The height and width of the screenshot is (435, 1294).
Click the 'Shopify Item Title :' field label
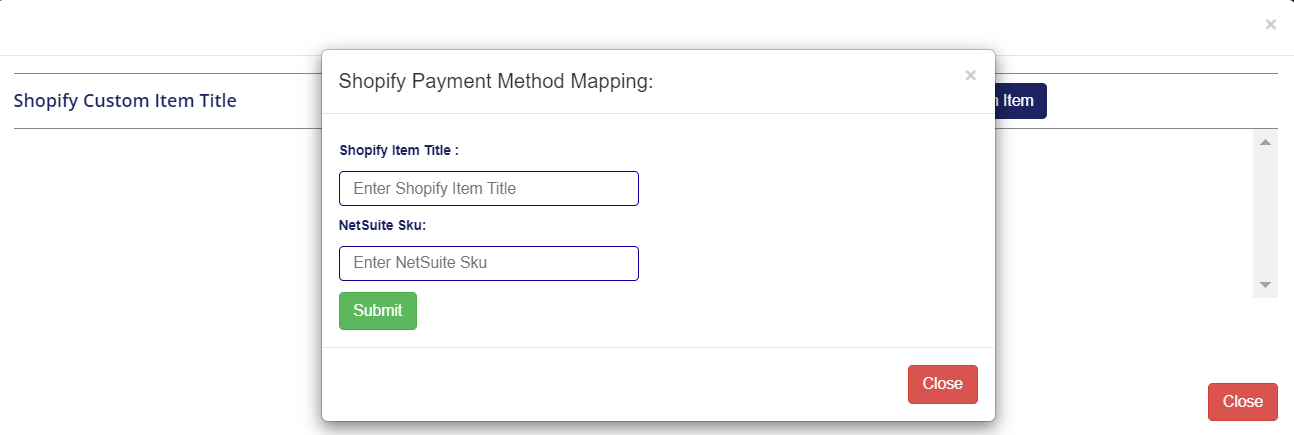pyautogui.click(x=399, y=150)
